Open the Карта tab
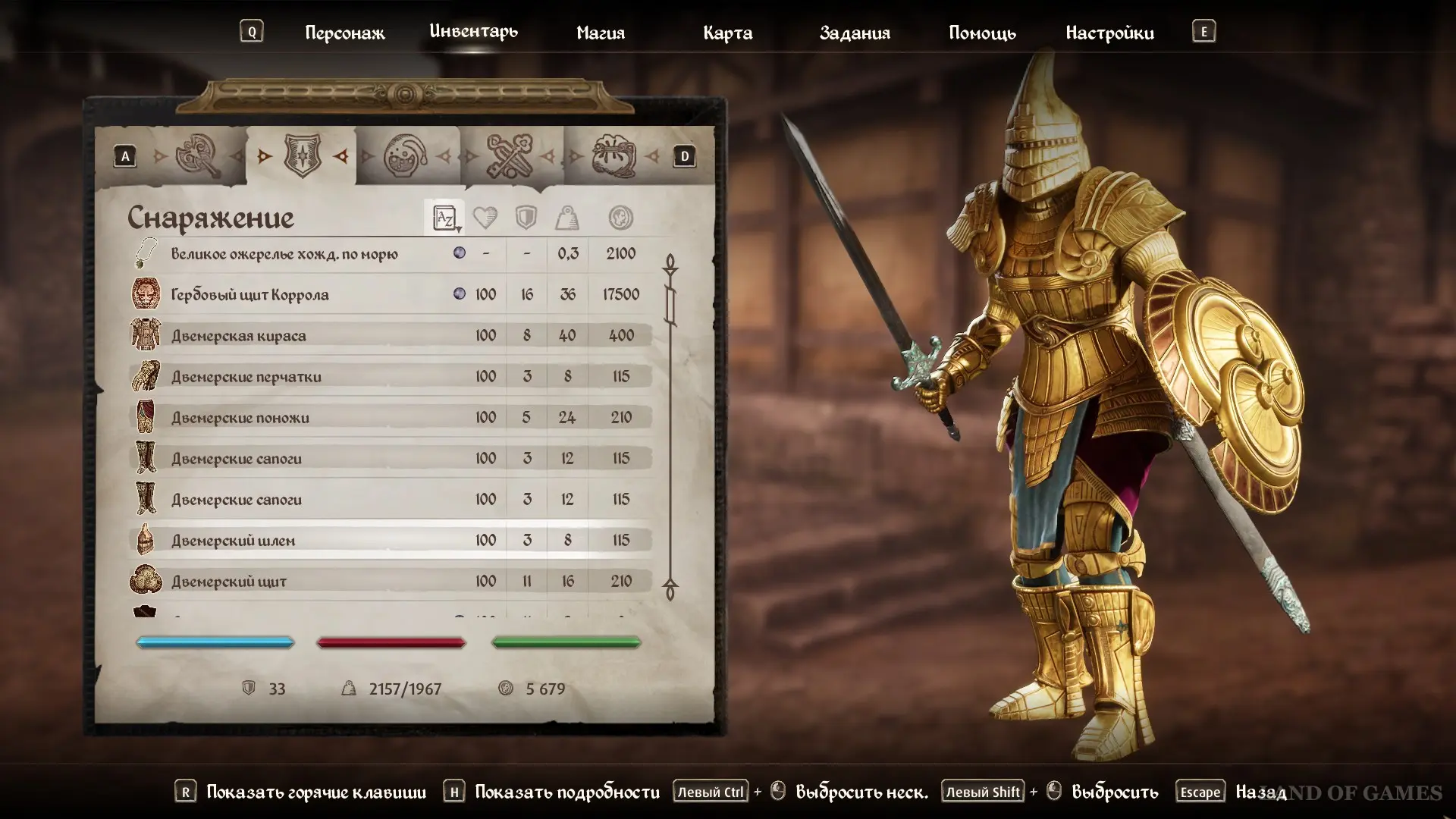 click(x=728, y=33)
